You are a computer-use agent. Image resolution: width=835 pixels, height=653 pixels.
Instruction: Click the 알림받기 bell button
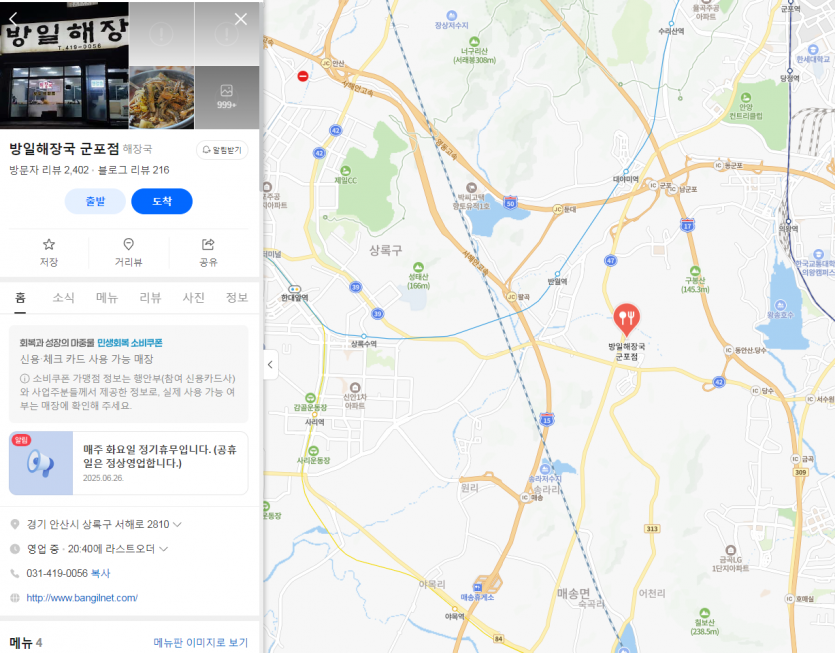pos(222,150)
